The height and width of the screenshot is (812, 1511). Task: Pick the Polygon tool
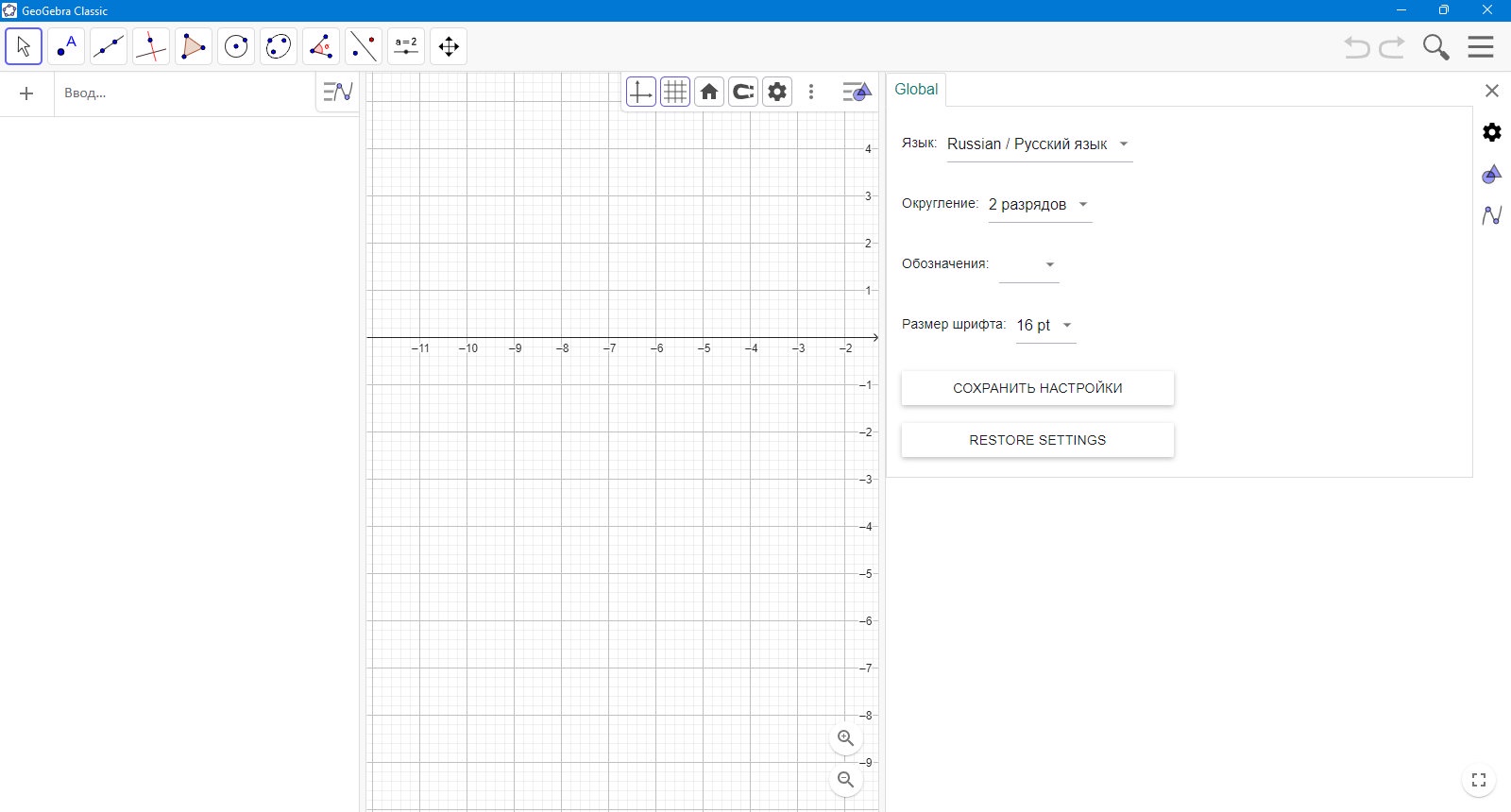coord(194,46)
